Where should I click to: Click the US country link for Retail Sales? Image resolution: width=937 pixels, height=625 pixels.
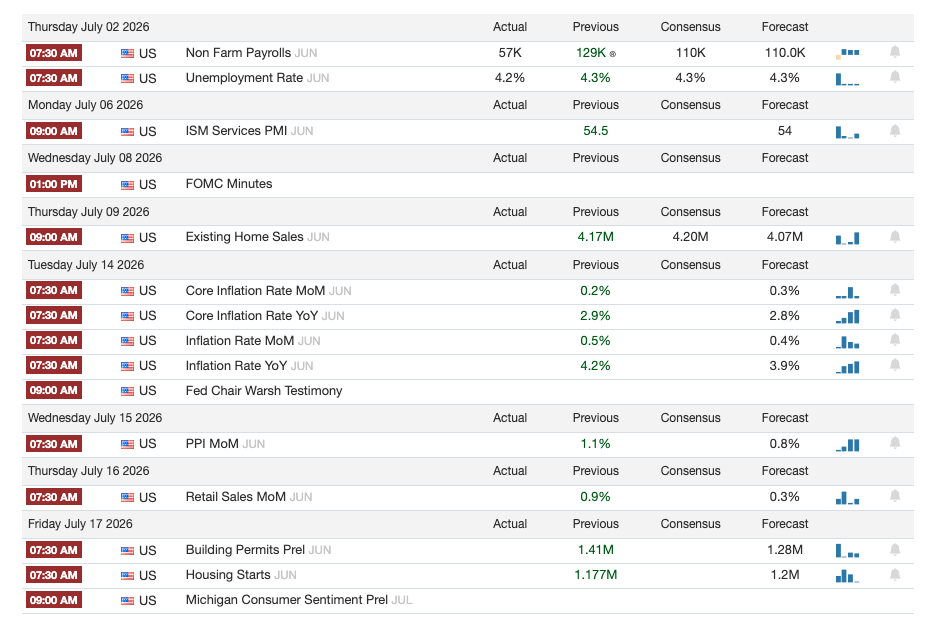[x=148, y=497]
